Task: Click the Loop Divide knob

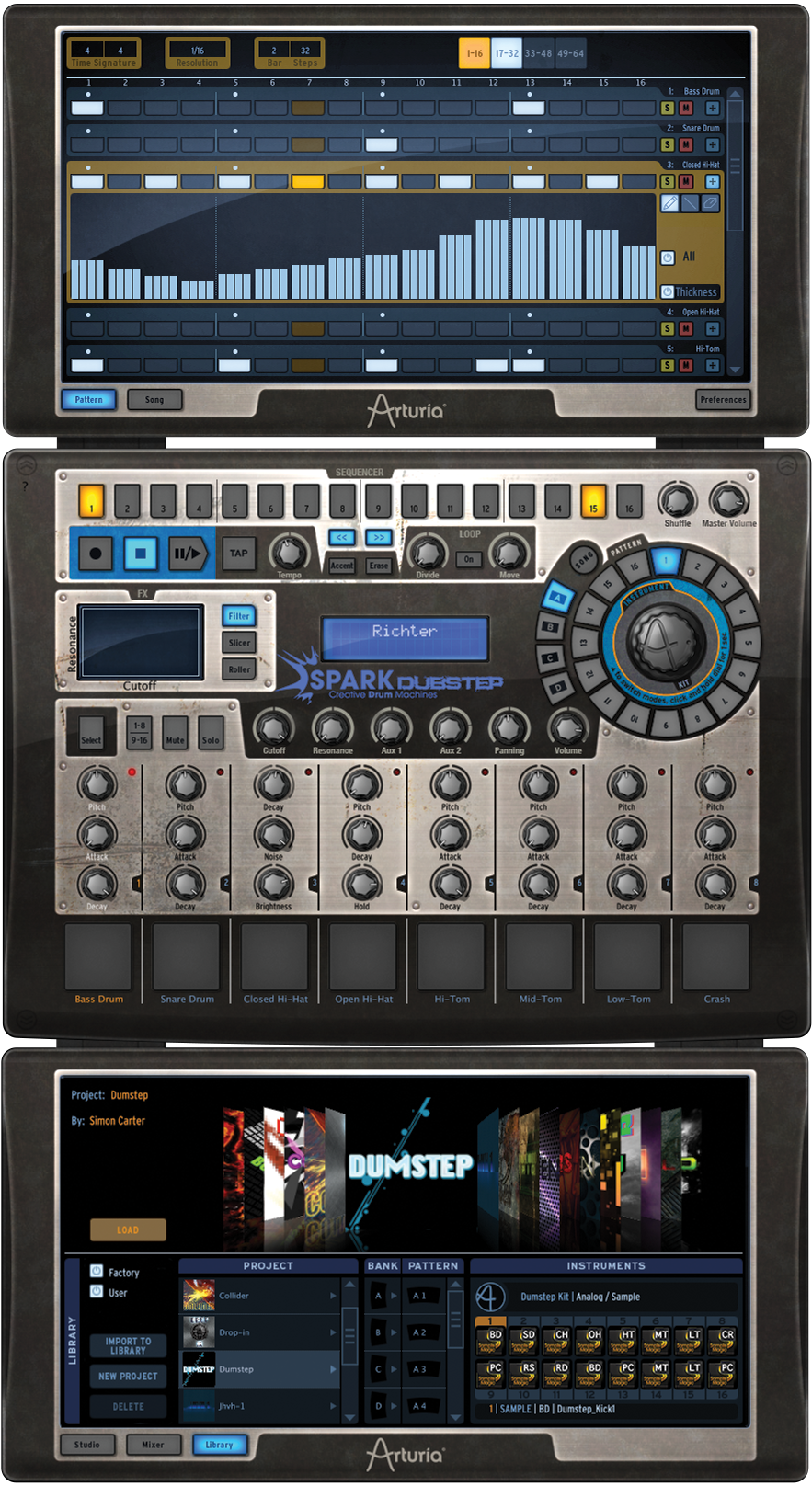Action: 427,552
